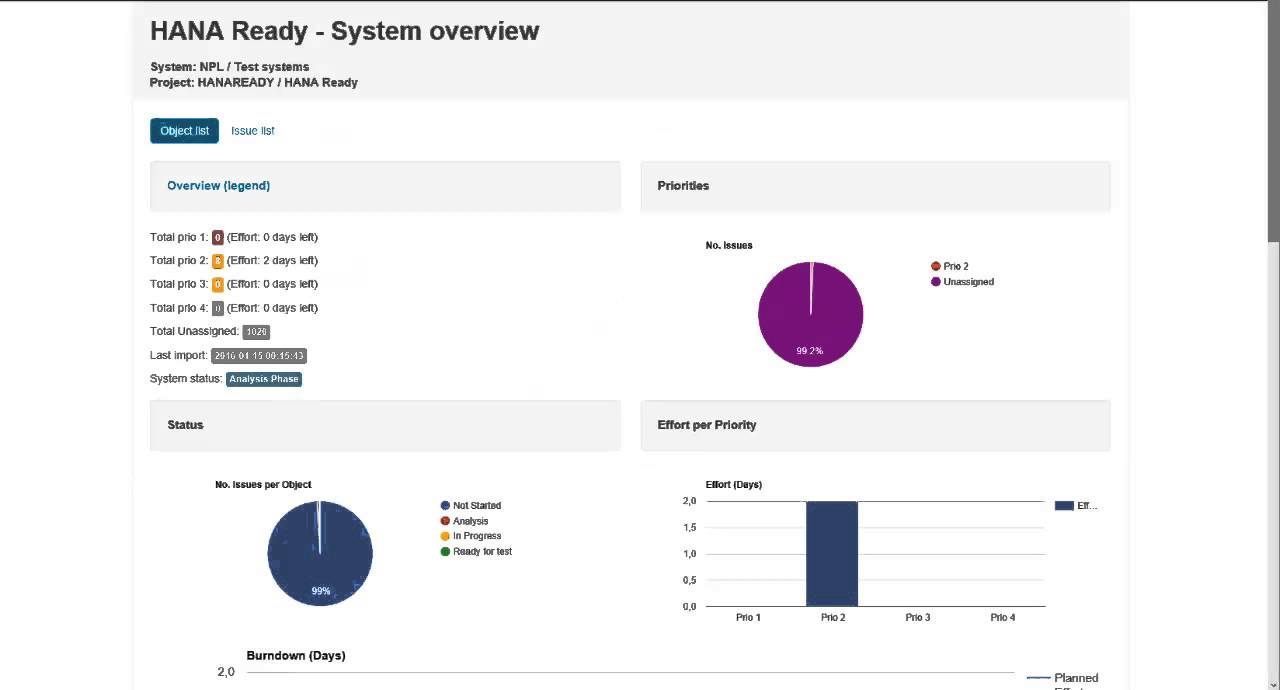Image resolution: width=1280 pixels, height=690 pixels.
Task: Click the Prio 3 axis label
Action: pyautogui.click(x=918, y=618)
